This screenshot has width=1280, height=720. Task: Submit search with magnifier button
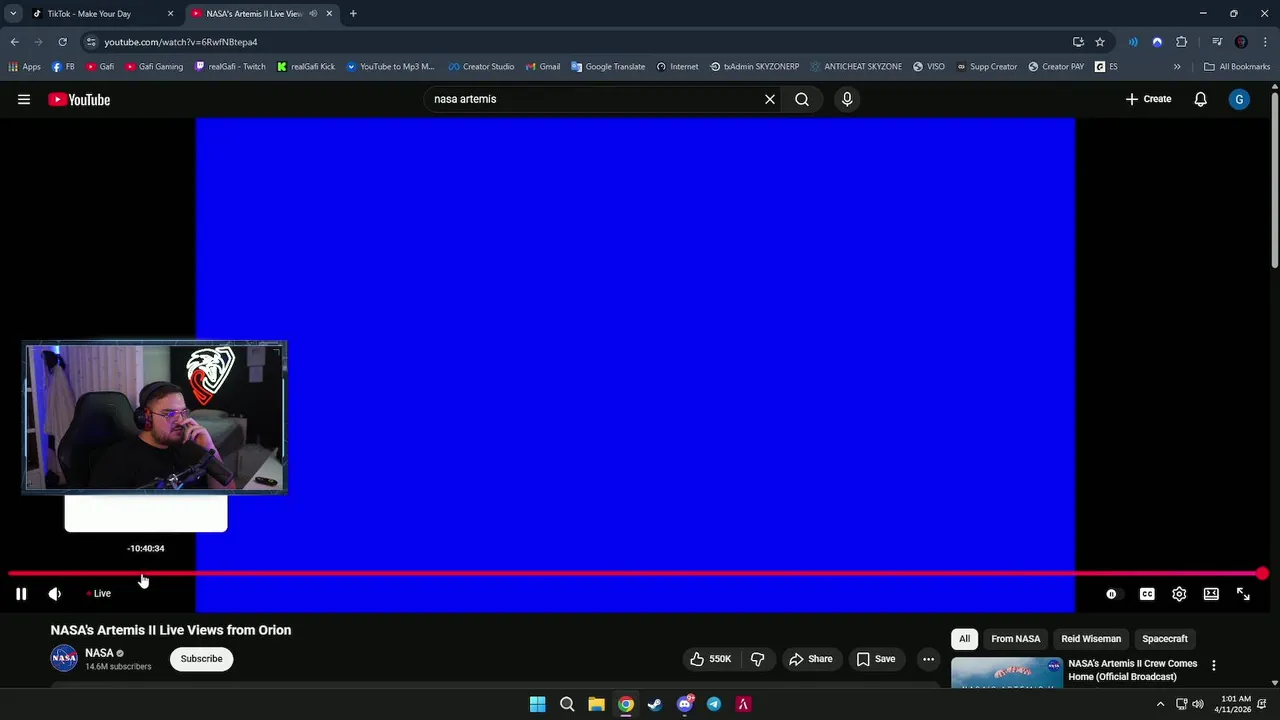click(802, 99)
